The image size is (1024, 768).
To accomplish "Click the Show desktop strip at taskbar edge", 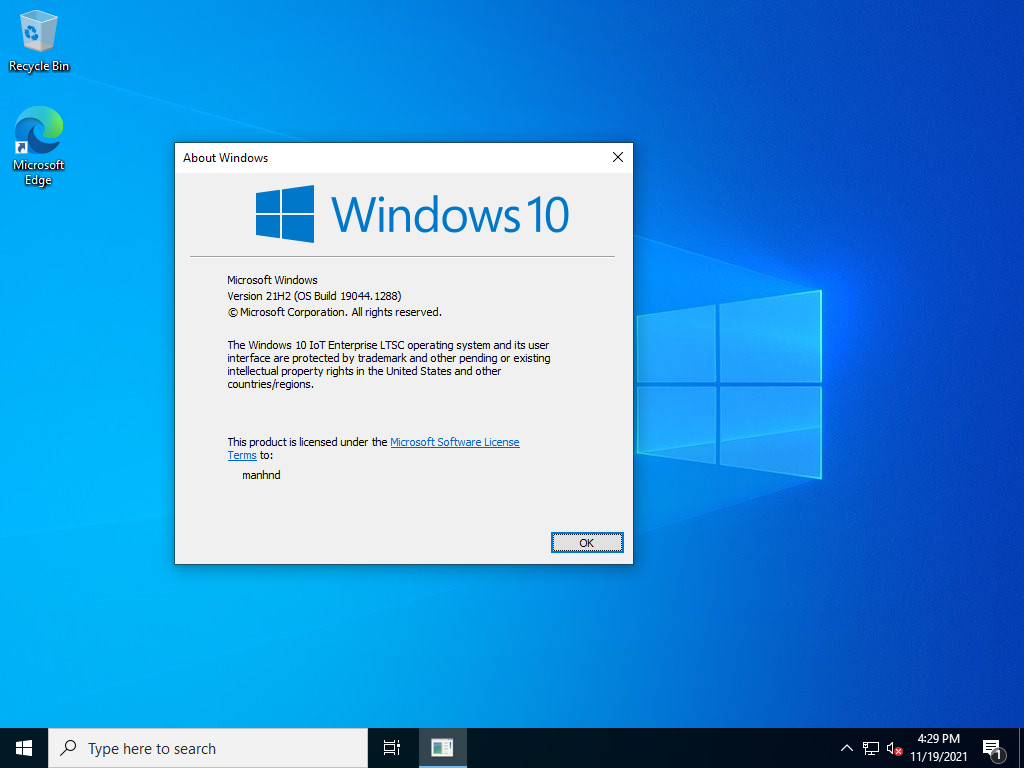I will point(1021,748).
